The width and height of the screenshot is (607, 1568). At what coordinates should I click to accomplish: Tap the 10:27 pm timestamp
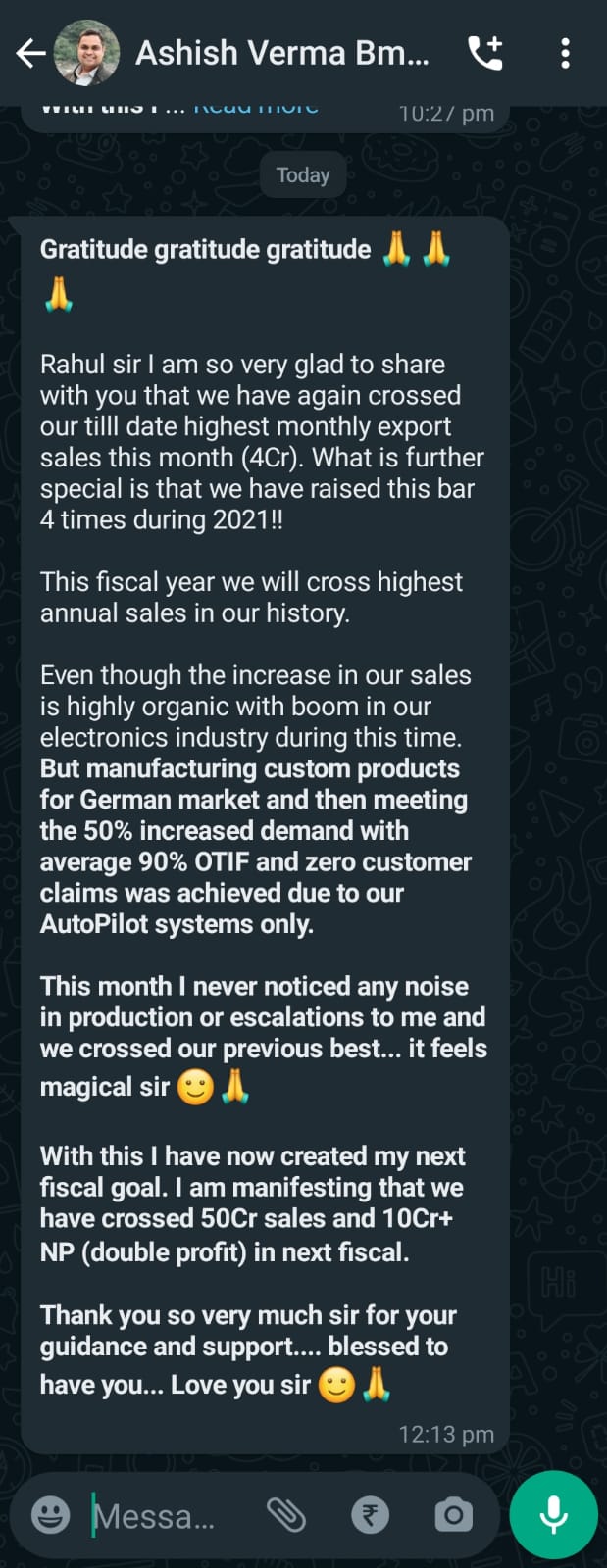click(445, 114)
